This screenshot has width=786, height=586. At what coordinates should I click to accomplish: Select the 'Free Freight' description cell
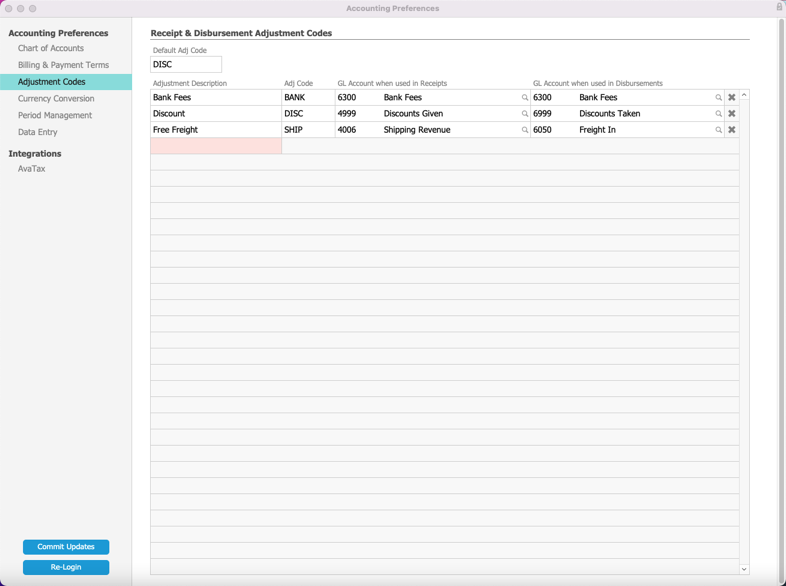pyautogui.click(x=216, y=129)
